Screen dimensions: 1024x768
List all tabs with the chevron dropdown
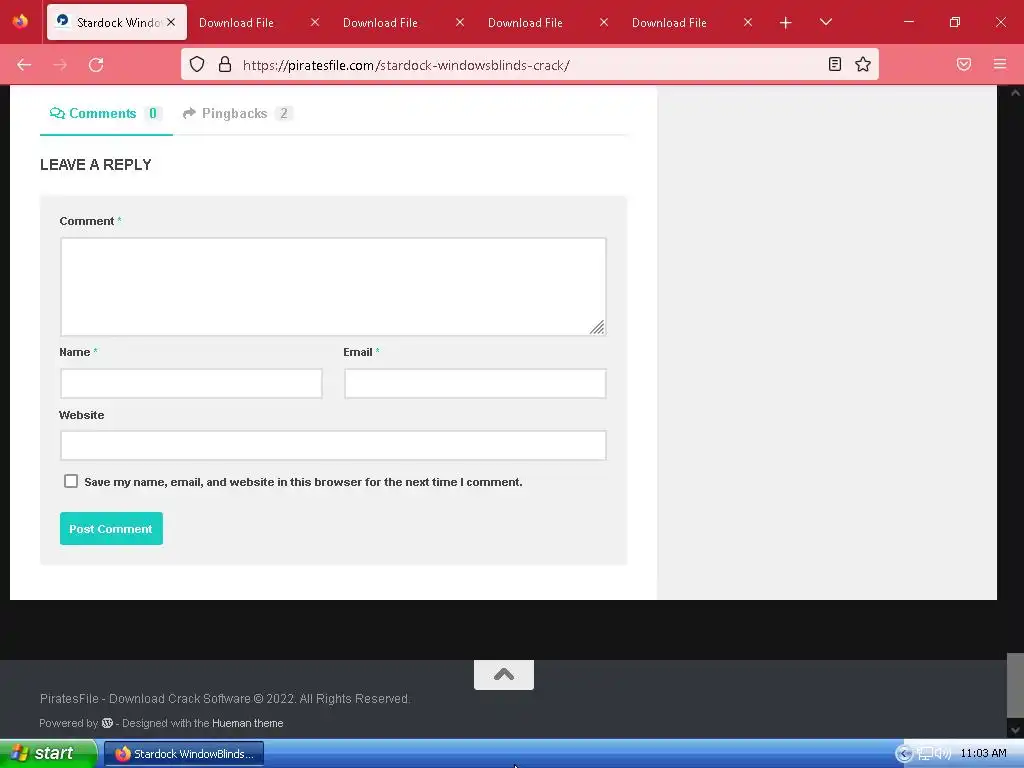point(825,22)
